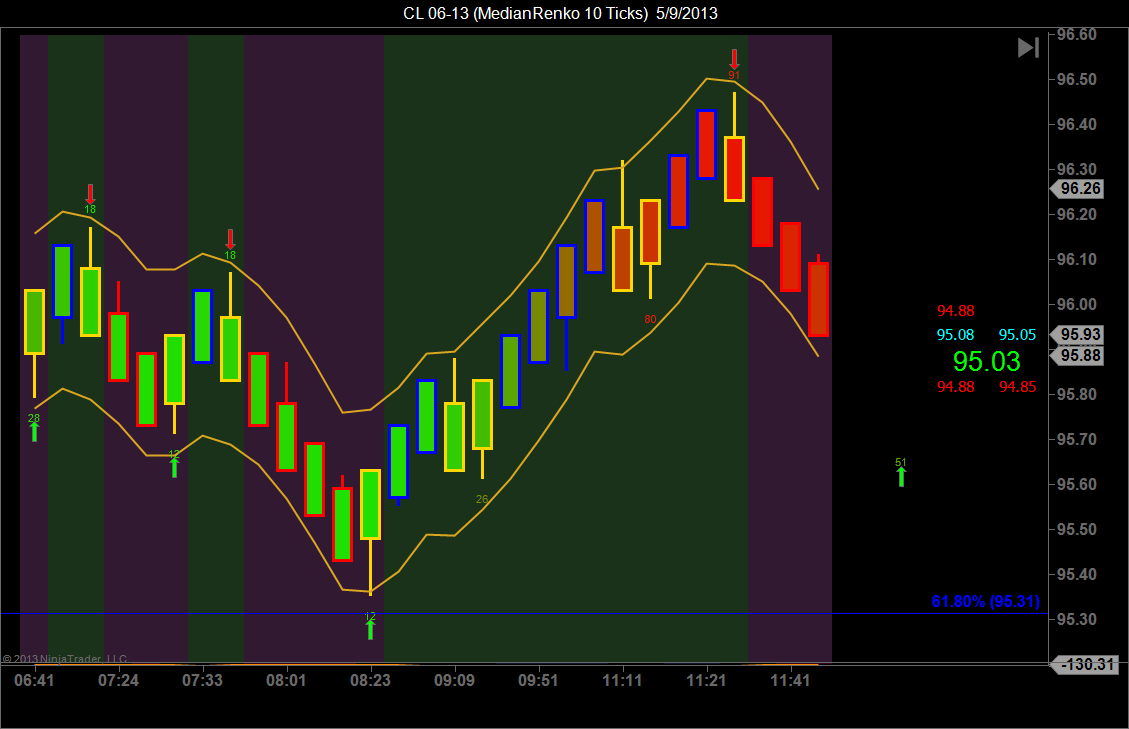
Task: Click the 95.88 price marker
Action: pyautogui.click(x=1076, y=355)
